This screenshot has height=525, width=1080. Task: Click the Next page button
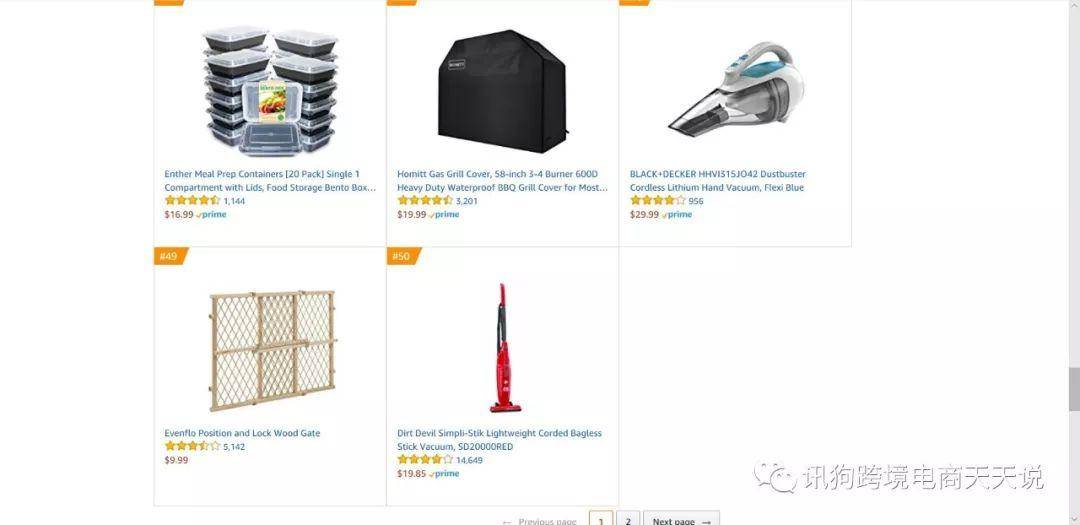(681, 520)
